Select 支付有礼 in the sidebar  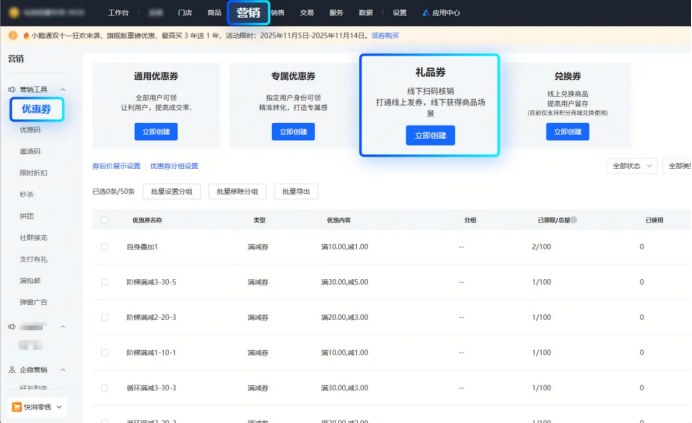(x=34, y=259)
